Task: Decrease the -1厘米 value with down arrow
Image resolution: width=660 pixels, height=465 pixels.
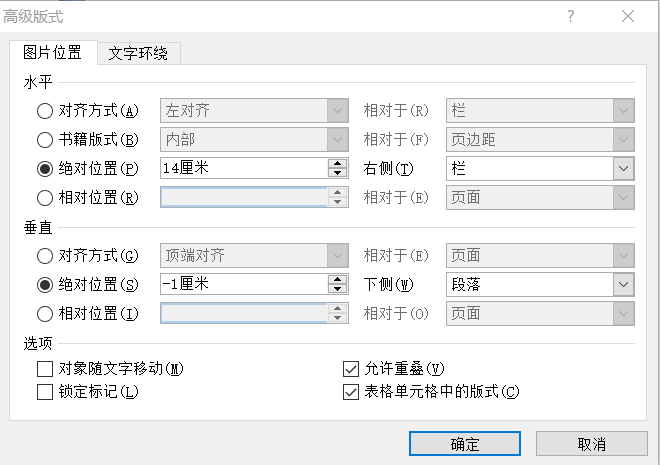Action: (338, 289)
